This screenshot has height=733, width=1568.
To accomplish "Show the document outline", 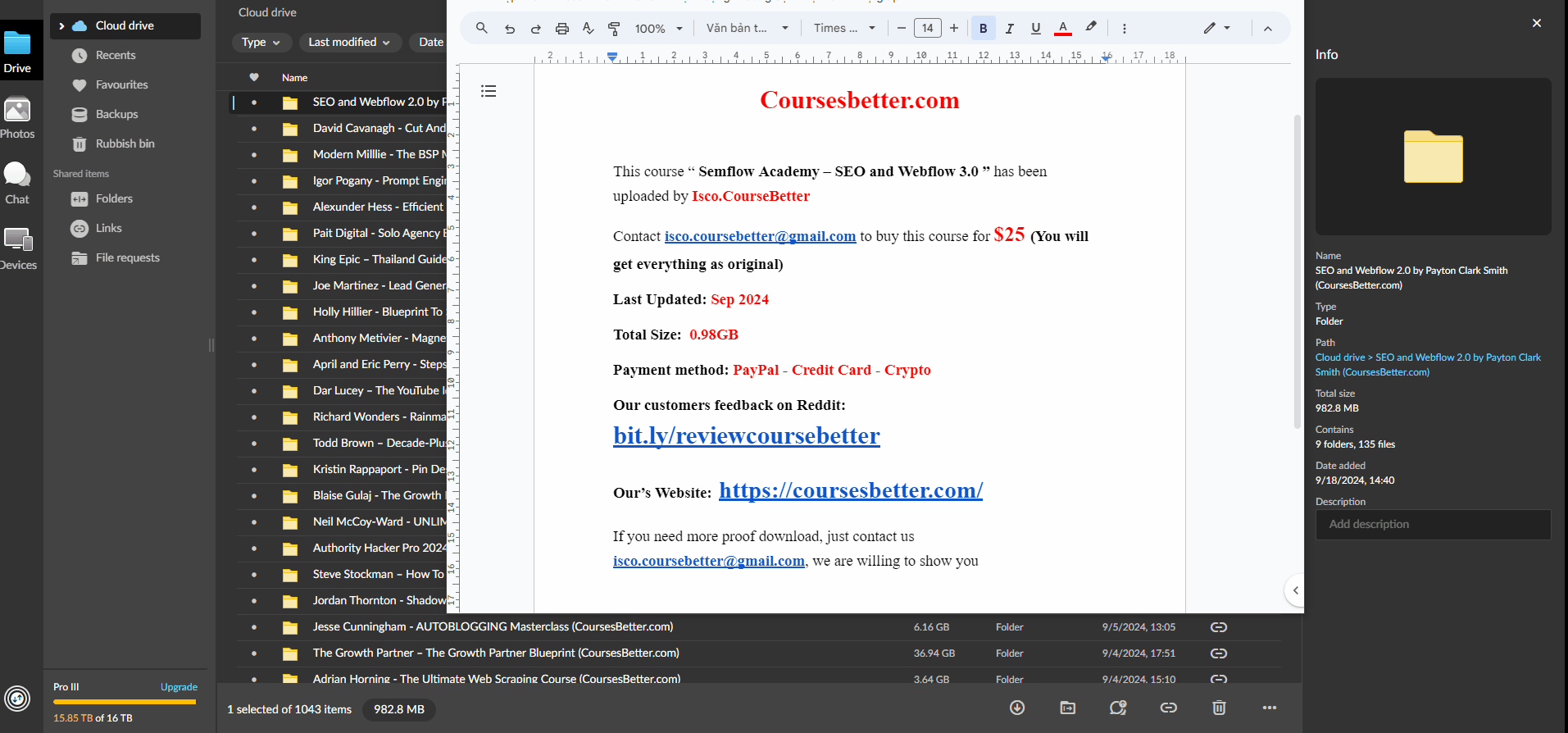I will click(489, 91).
